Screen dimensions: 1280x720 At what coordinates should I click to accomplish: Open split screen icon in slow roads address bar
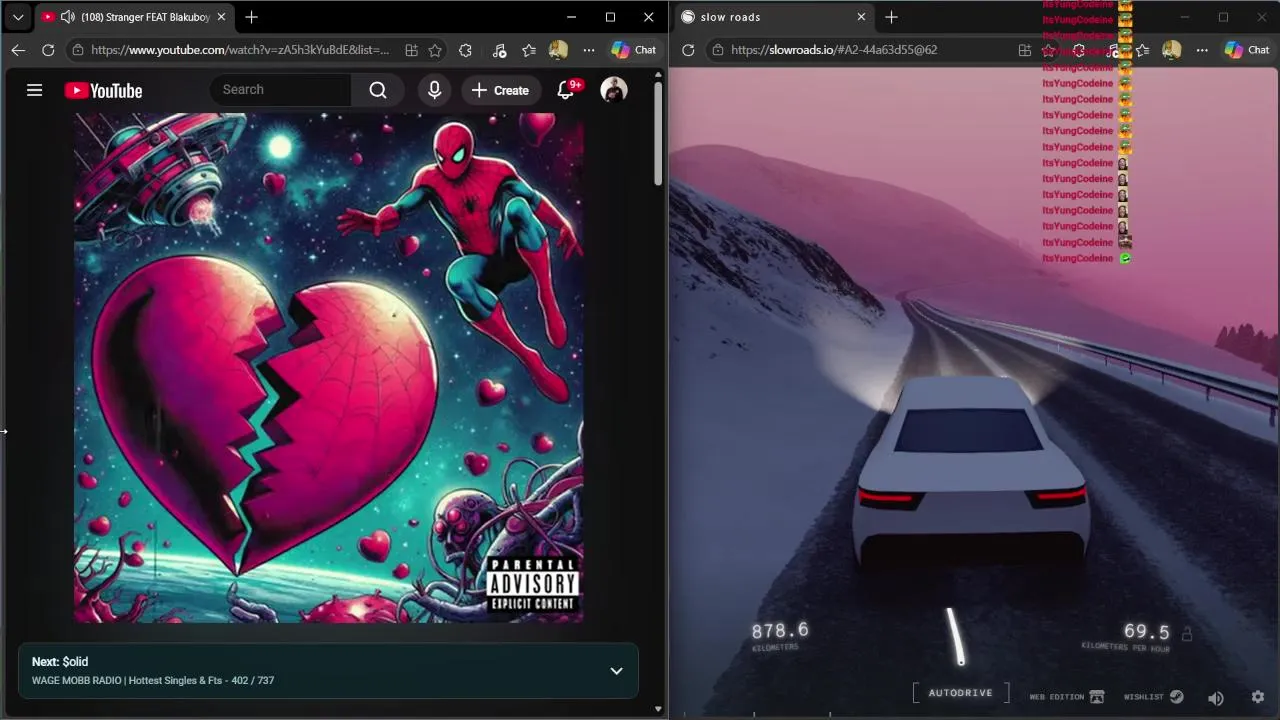(1025, 50)
